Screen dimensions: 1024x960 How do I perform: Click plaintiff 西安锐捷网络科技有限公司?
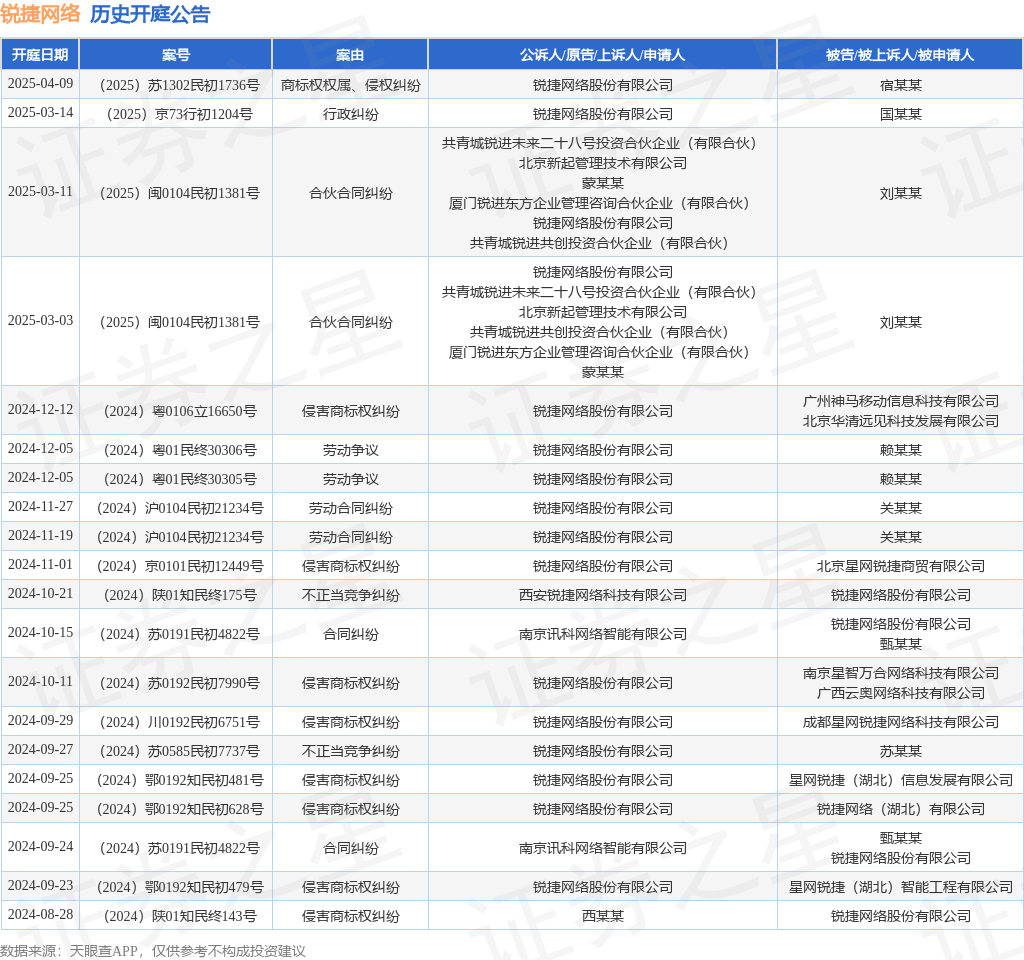point(602,595)
